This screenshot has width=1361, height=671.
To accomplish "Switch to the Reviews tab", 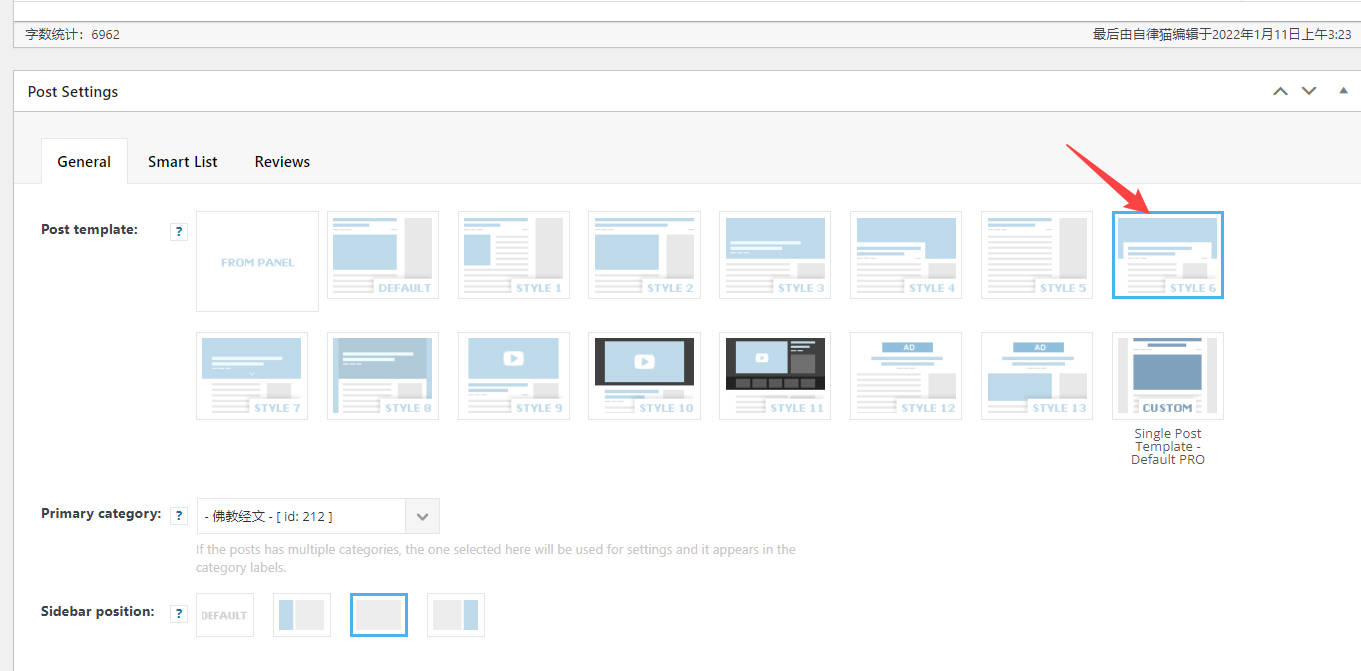I will [282, 161].
